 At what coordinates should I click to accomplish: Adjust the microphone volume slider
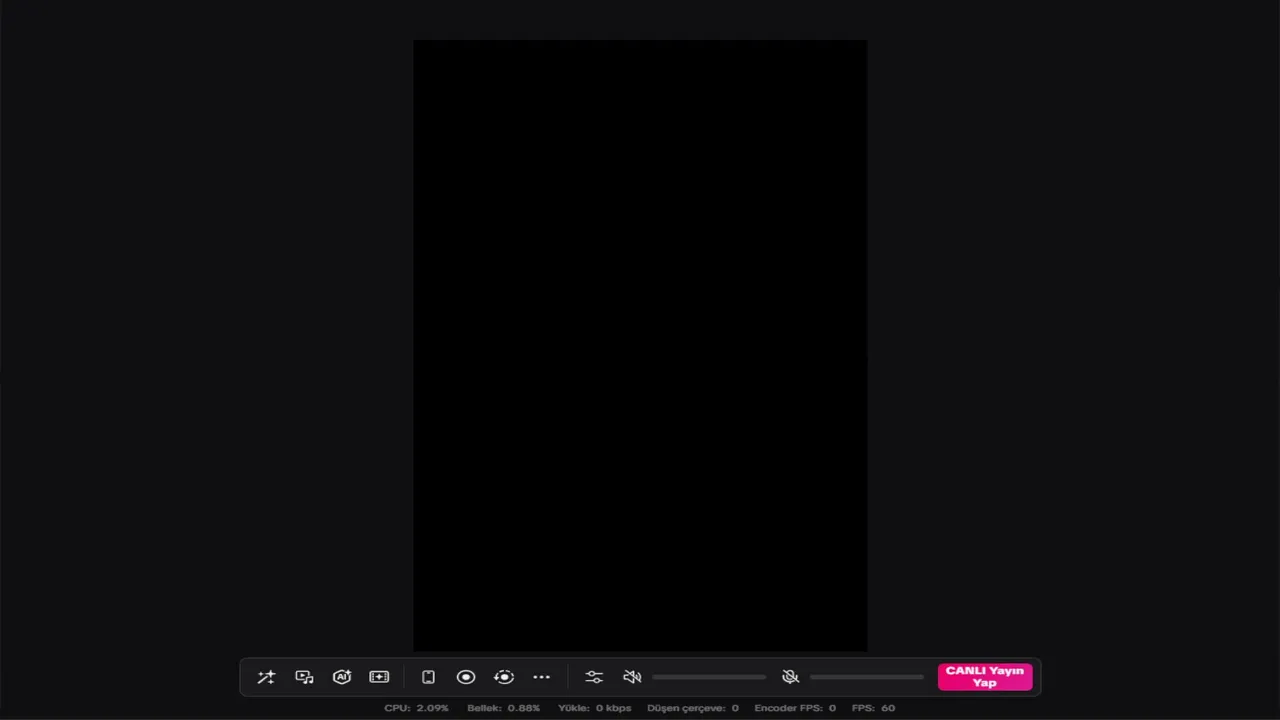(x=867, y=677)
